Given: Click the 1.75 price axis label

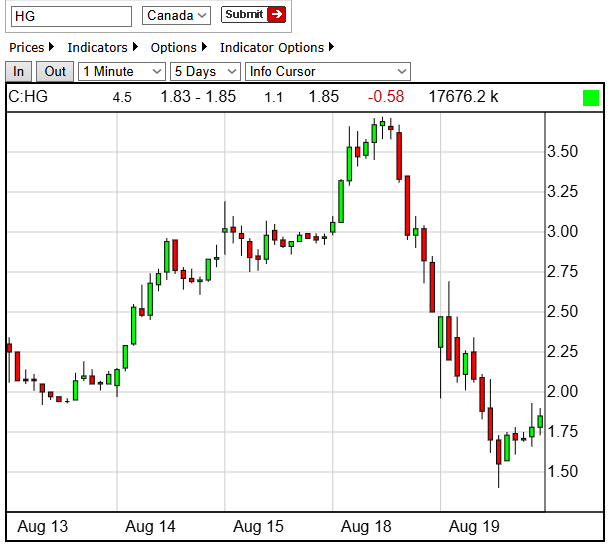Looking at the screenshot, I should coord(562,432).
